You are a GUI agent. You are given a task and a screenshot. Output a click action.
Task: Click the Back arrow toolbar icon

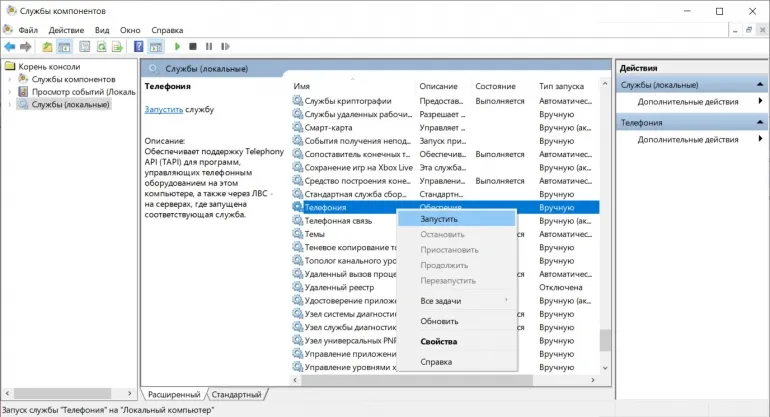9,47
